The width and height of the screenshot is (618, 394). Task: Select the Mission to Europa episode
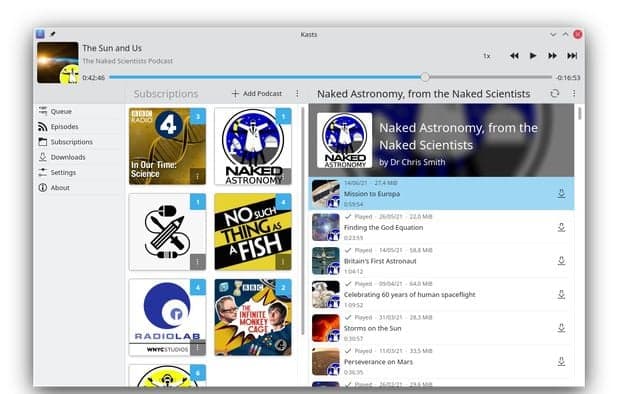point(441,193)
